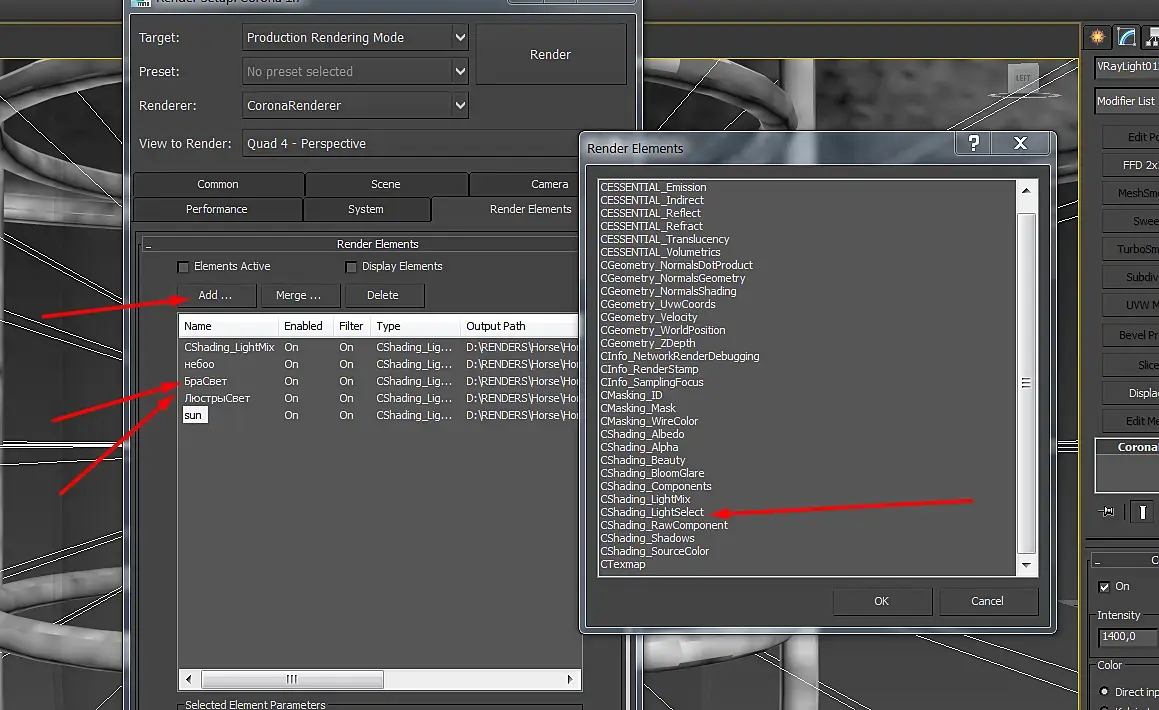Select CESSENTIAL_Emission in the list

coord(653,188)
